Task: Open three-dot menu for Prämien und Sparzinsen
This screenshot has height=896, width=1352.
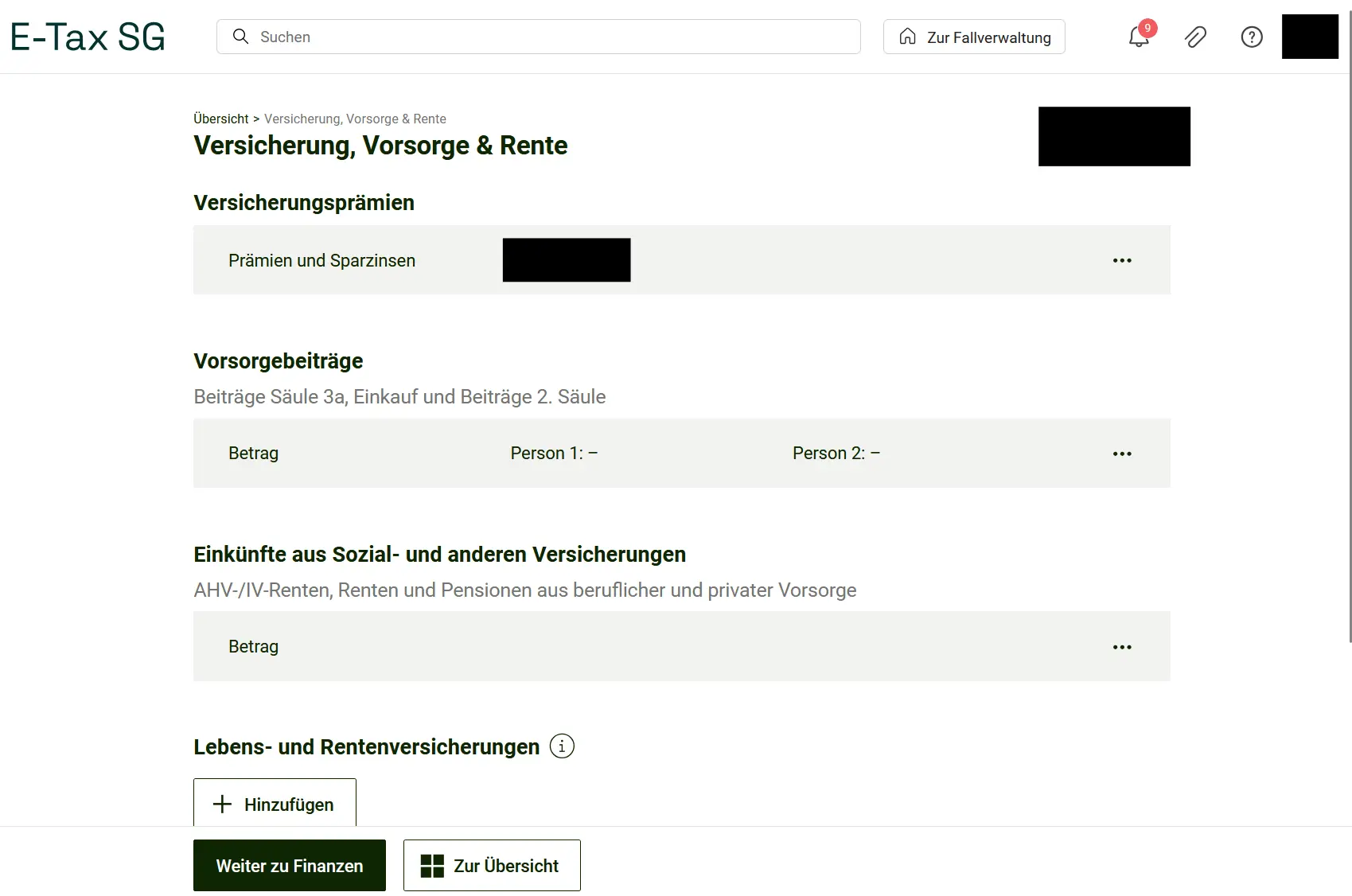Action: click(x=1122, y=261)
